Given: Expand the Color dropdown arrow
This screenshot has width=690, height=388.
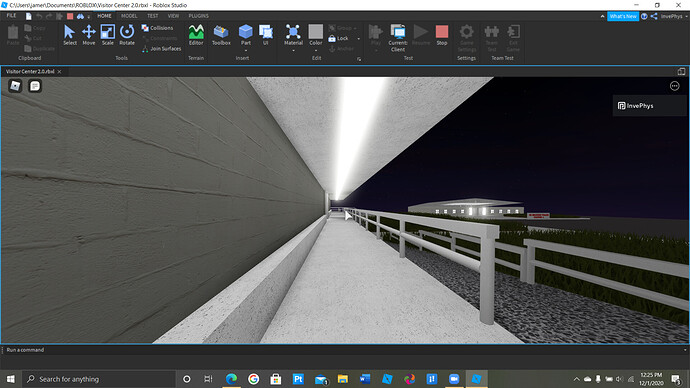Looking at the screenshot, I should 316,51.
